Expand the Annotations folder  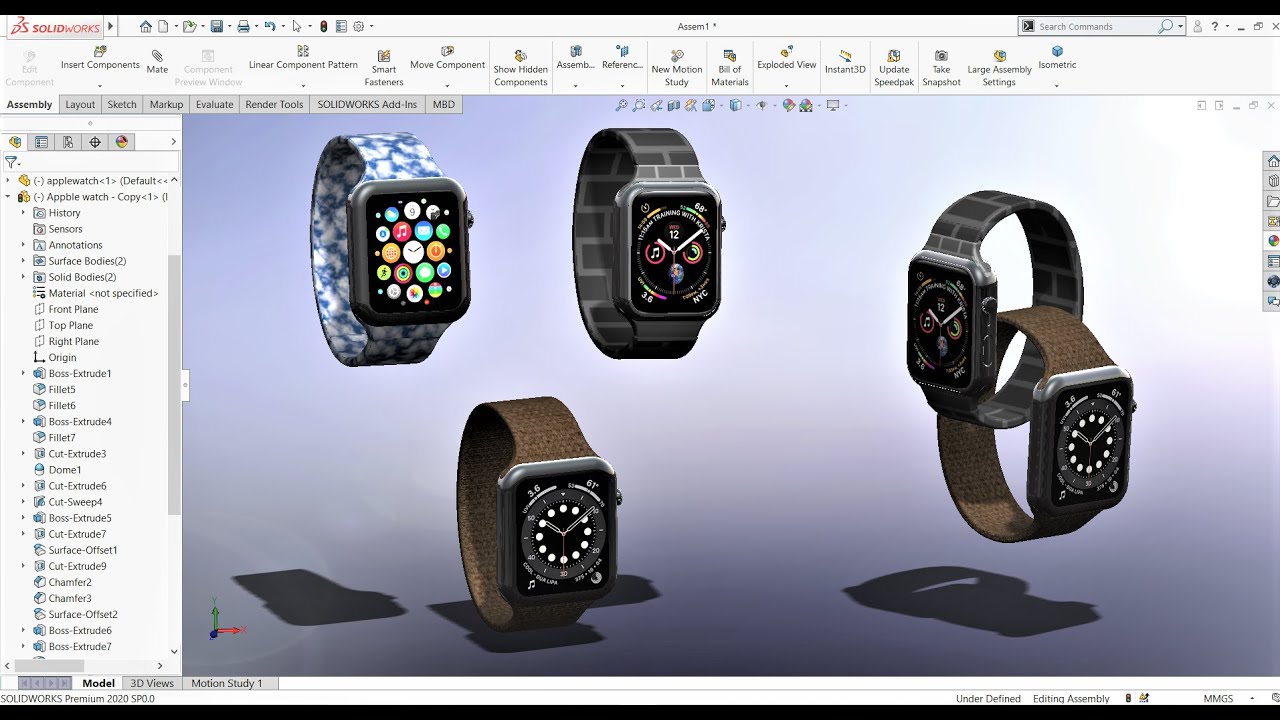coord(23,245)
